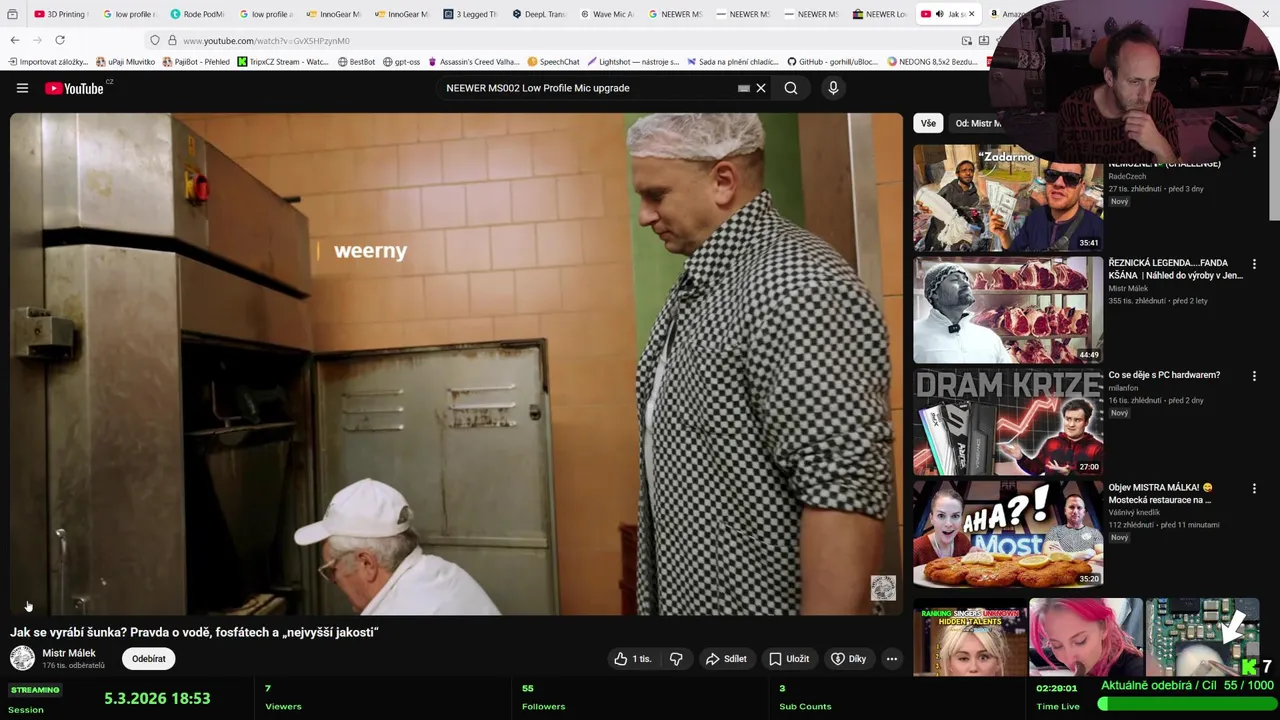
Task: Click the Co se děje s PC hardwarem title
Action: click(x=1164, y=375)
